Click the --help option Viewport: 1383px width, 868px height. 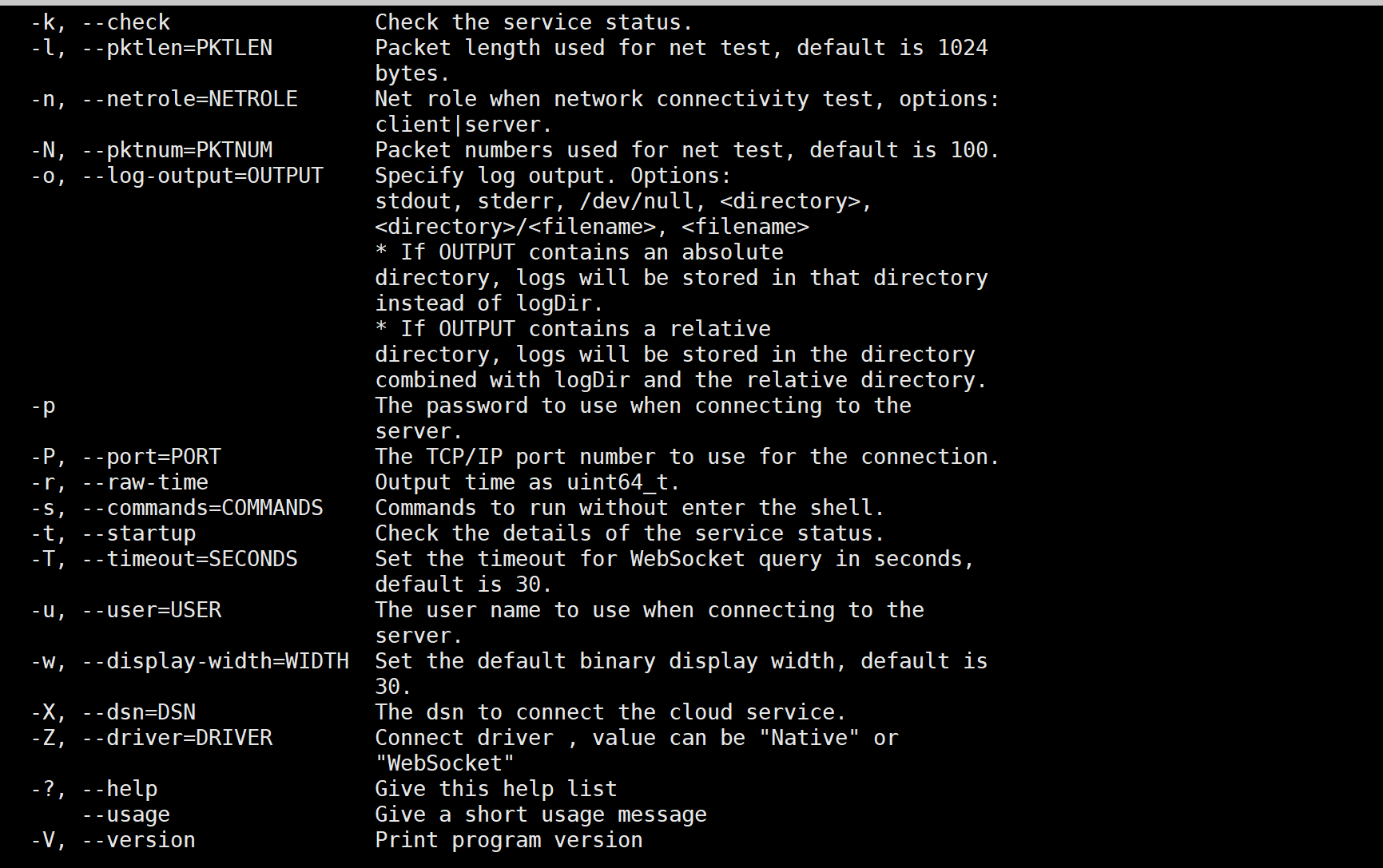pos(120,789)
